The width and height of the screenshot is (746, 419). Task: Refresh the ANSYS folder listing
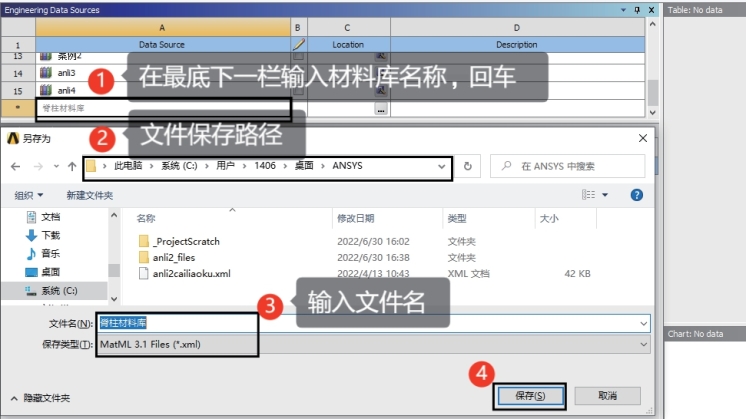468,166
